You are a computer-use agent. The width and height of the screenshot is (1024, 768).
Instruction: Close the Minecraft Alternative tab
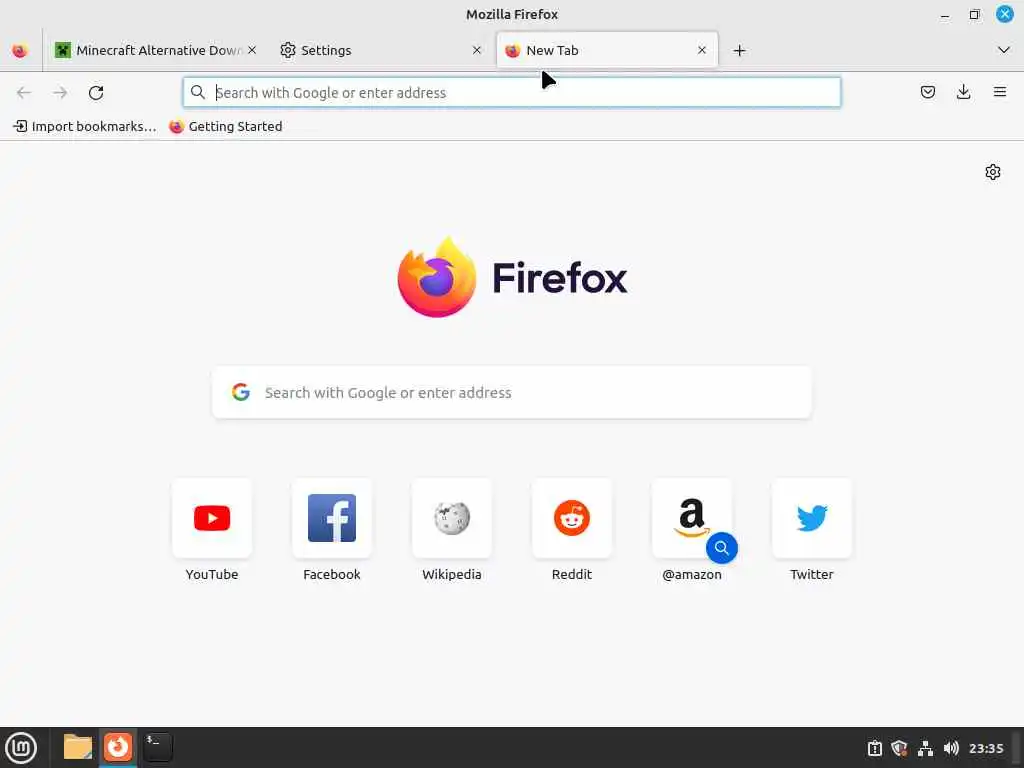pos(252,50)
